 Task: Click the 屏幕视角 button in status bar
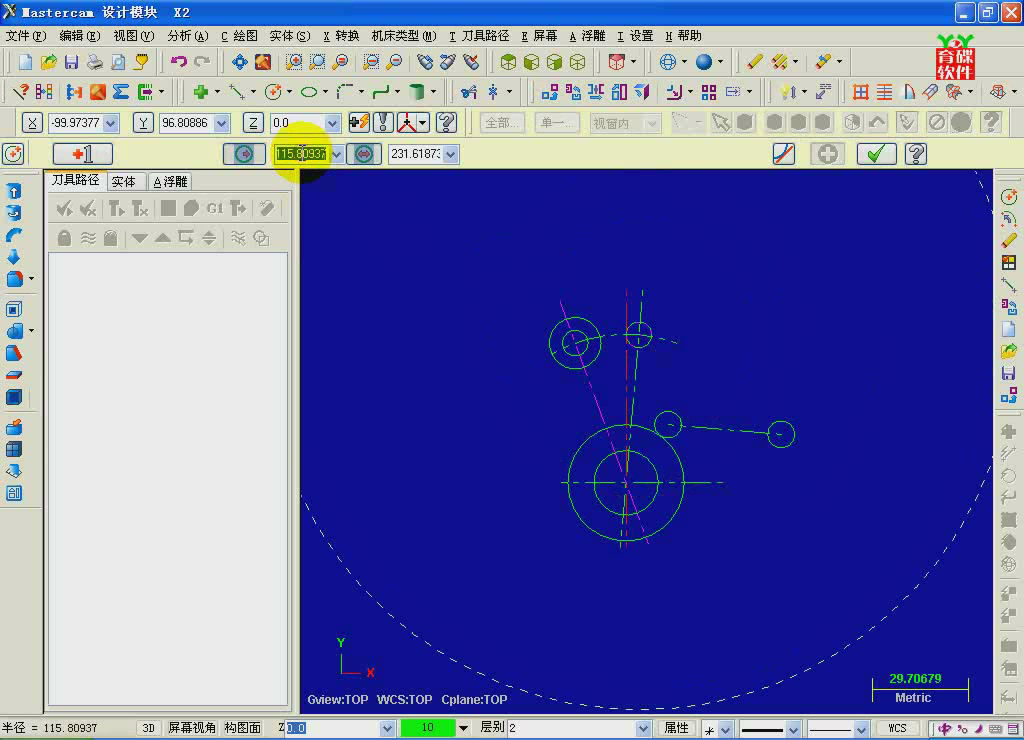pos(192,728)
